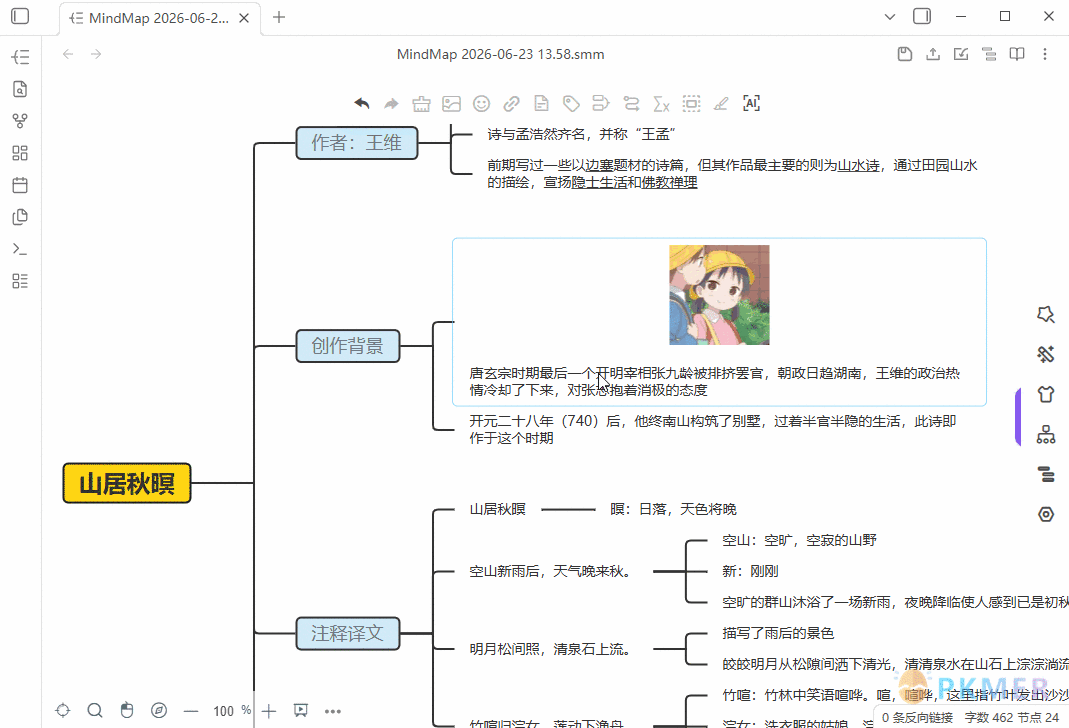Close the MindMap tab

[243, 18]
